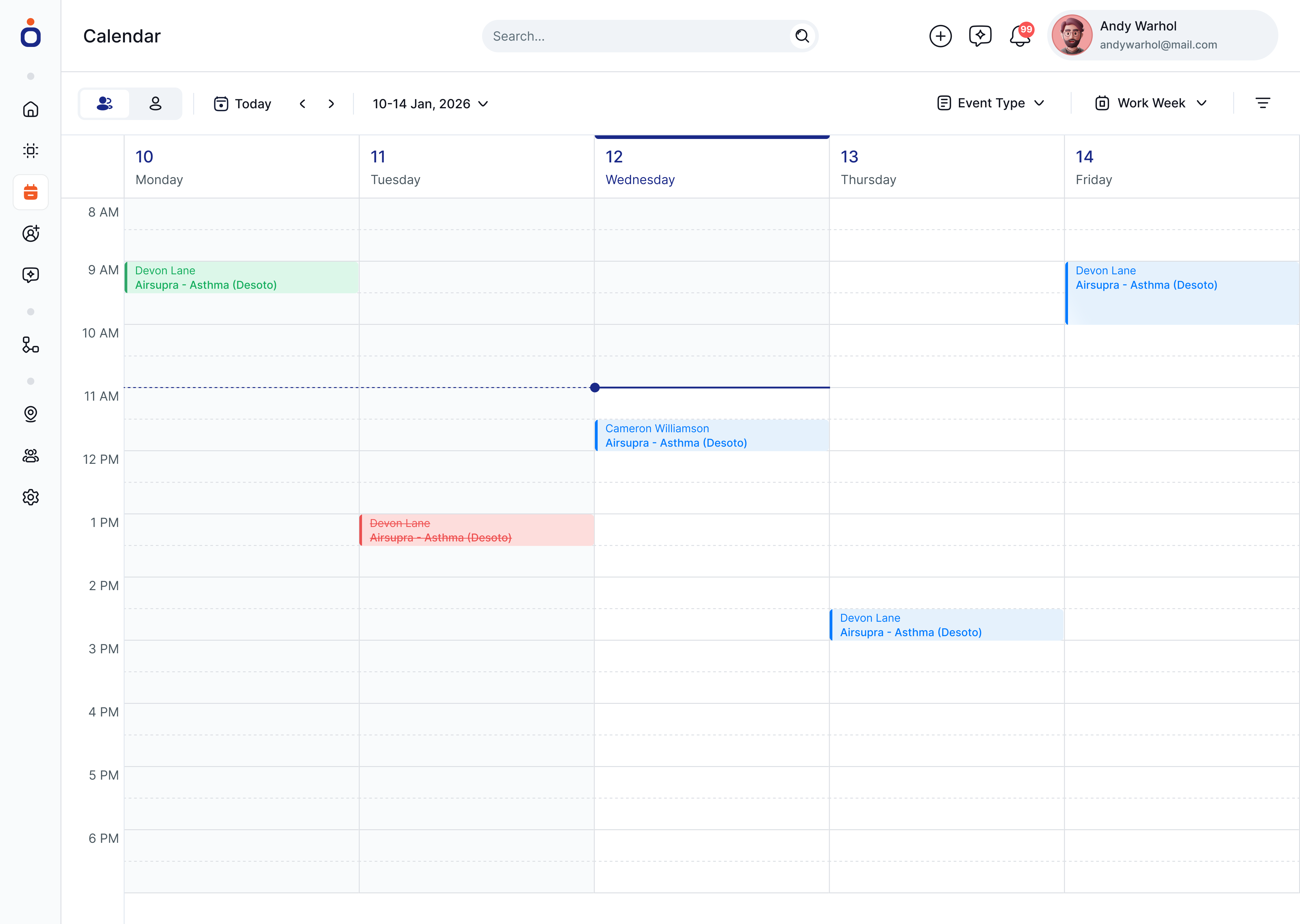Open the add-contact sidebar icon
1300x924 pixels.
click(31, 233)
